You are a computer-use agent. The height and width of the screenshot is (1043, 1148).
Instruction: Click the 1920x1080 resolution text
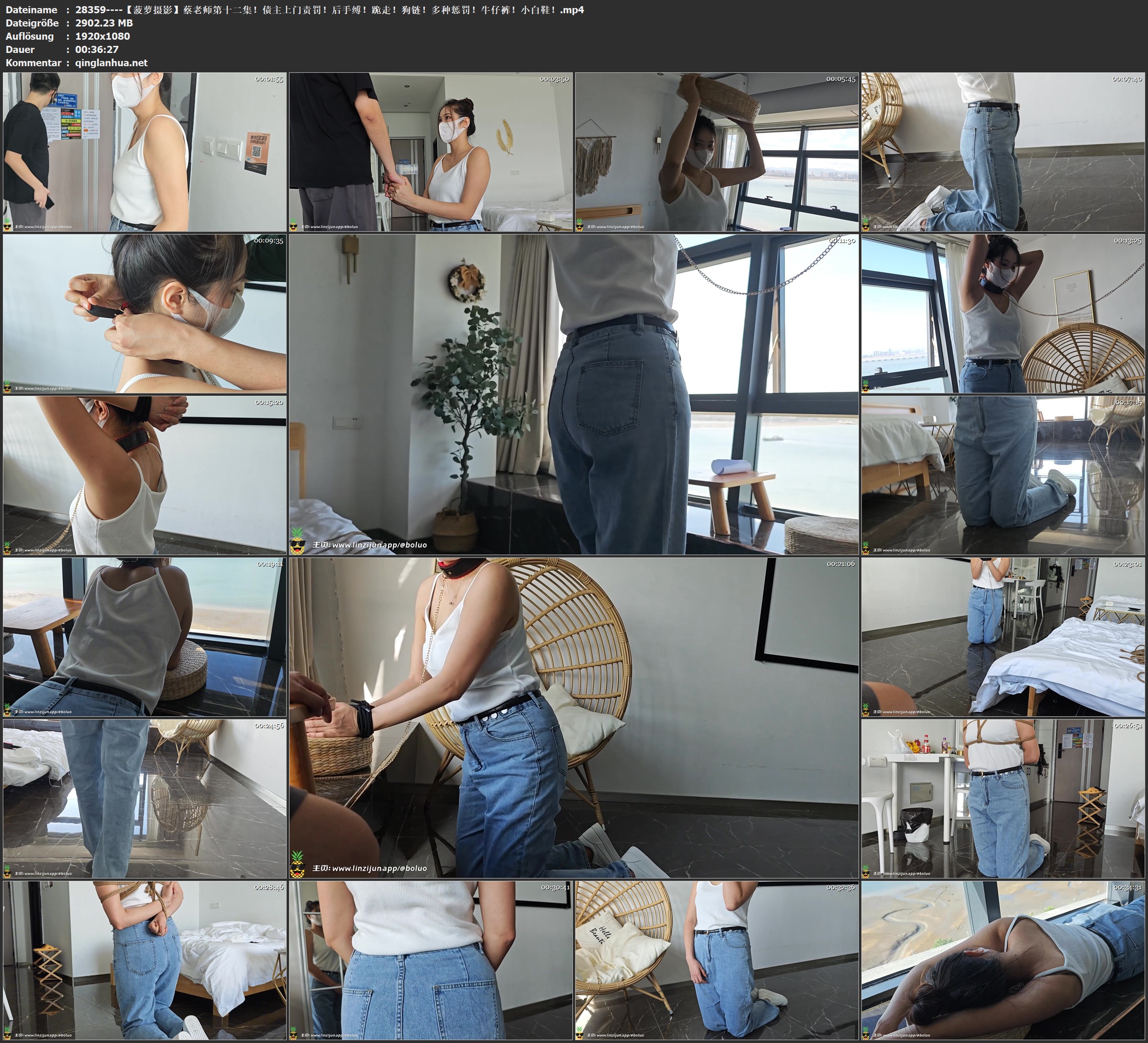103,36
